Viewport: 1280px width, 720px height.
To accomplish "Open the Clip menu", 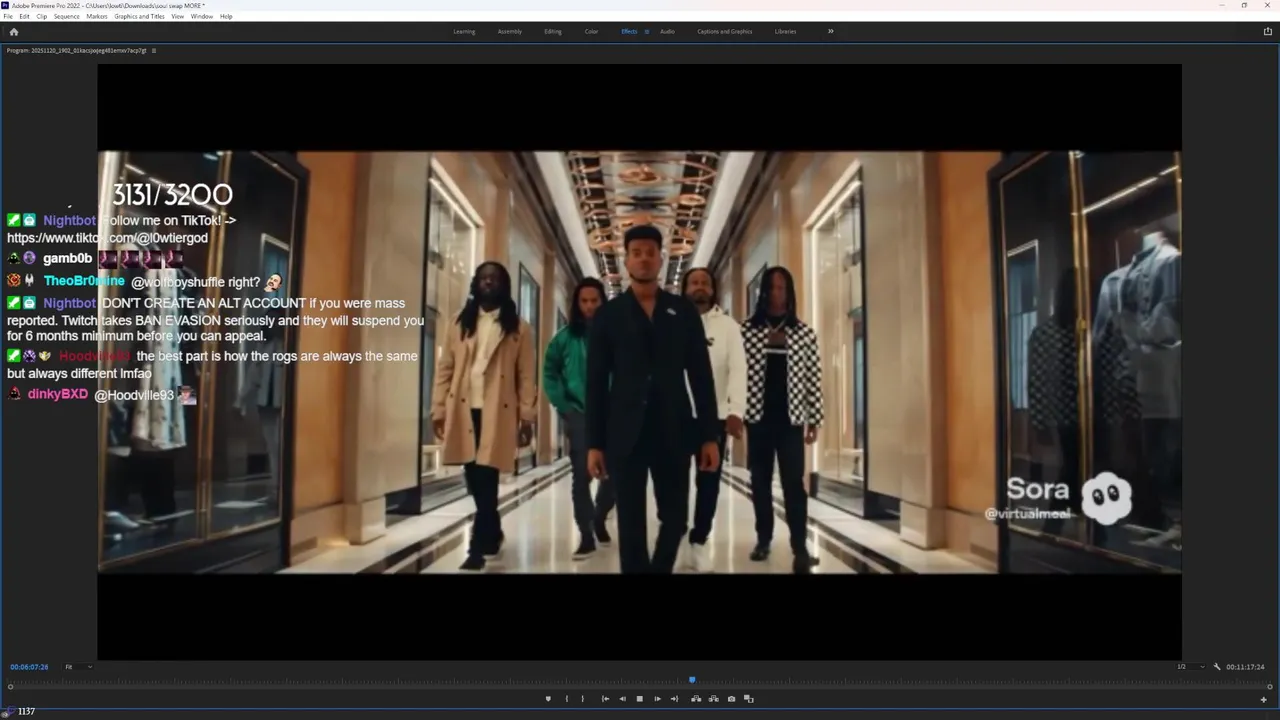I will tap(41, 16).
